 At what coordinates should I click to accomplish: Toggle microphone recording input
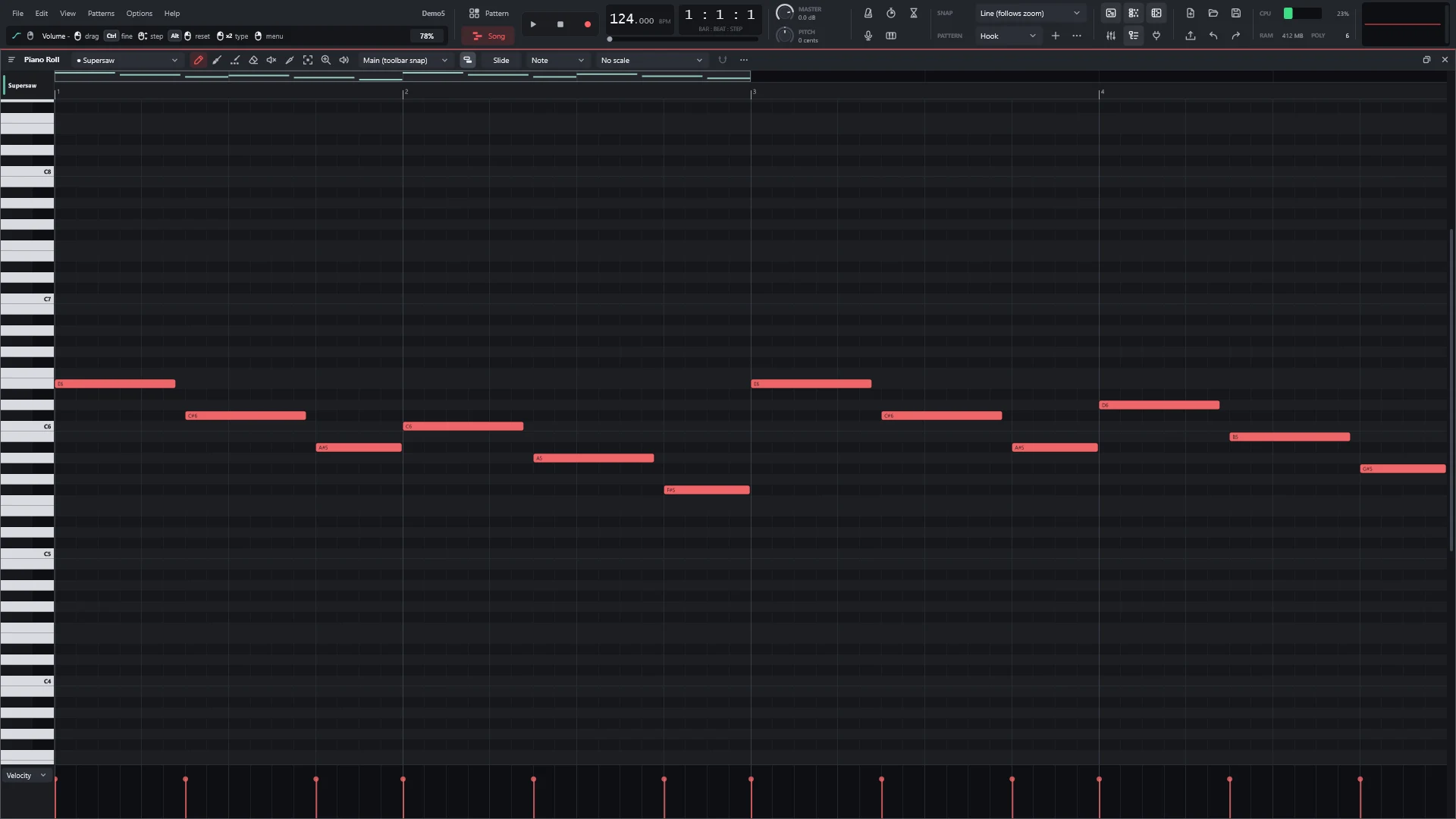tap(868, 36)
